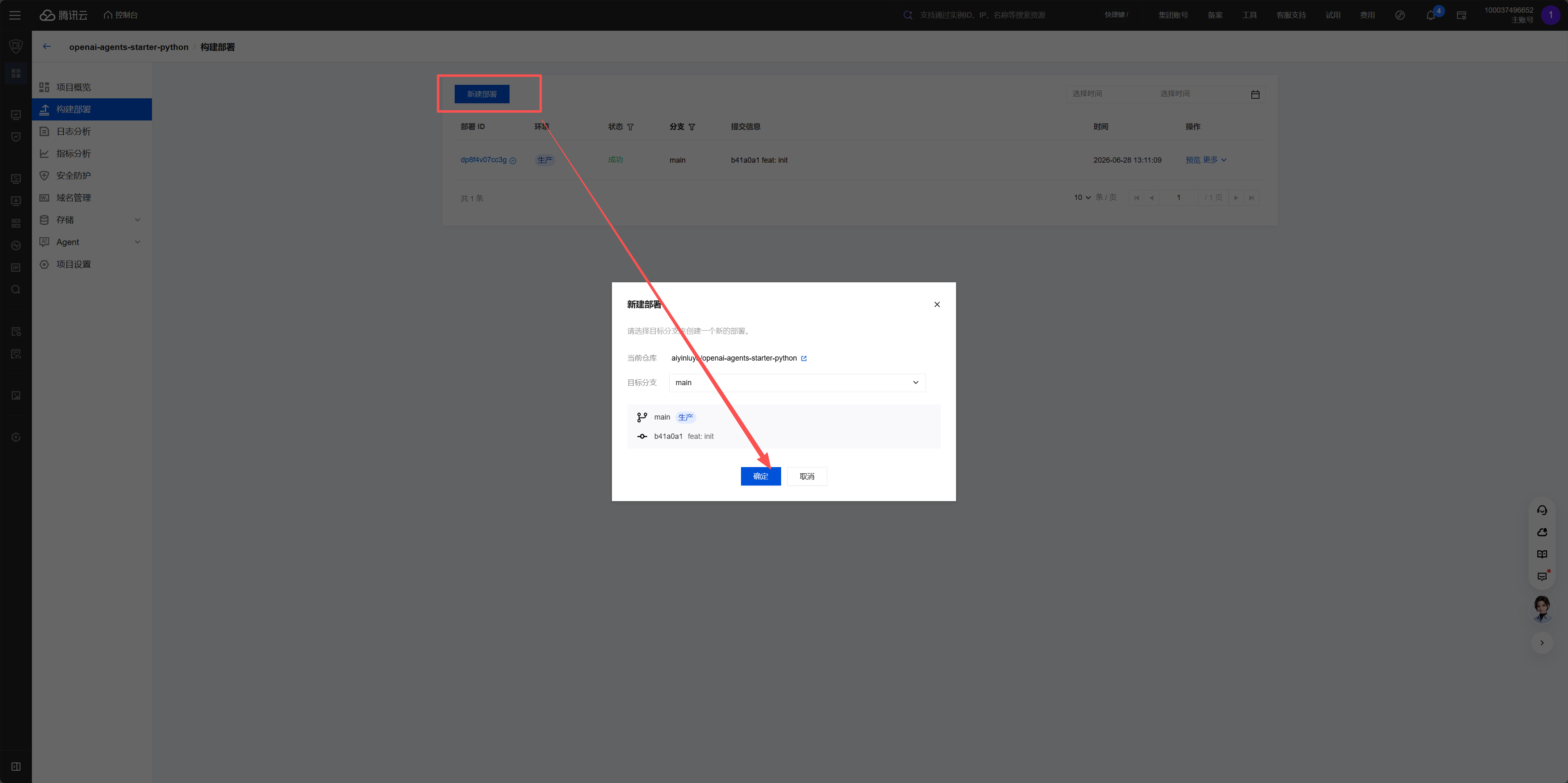Expand the Agent sidebar group
The height and width of the screenshot is (783, 1568).
[x=92, y=242]
